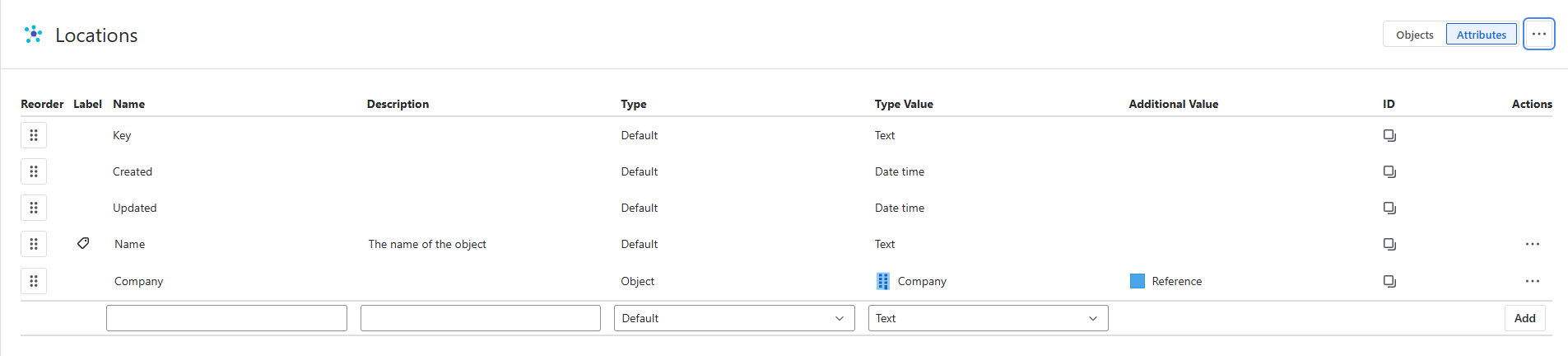1568x356 pixels.
Task: Focus the new attribute Description input field
Action: pos(481,318)
